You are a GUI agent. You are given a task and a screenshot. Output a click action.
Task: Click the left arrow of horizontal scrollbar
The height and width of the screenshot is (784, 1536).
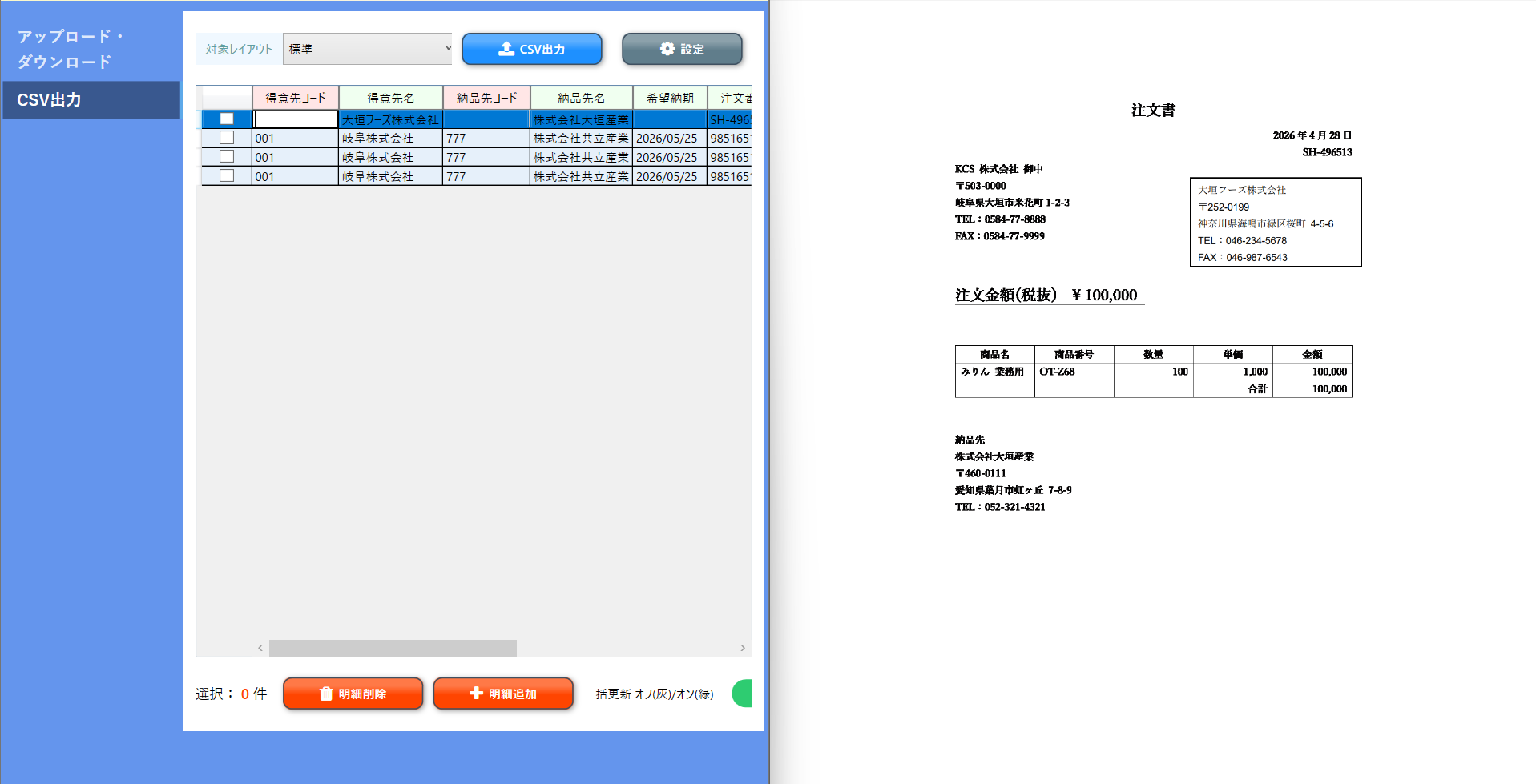tap(260, 648)
